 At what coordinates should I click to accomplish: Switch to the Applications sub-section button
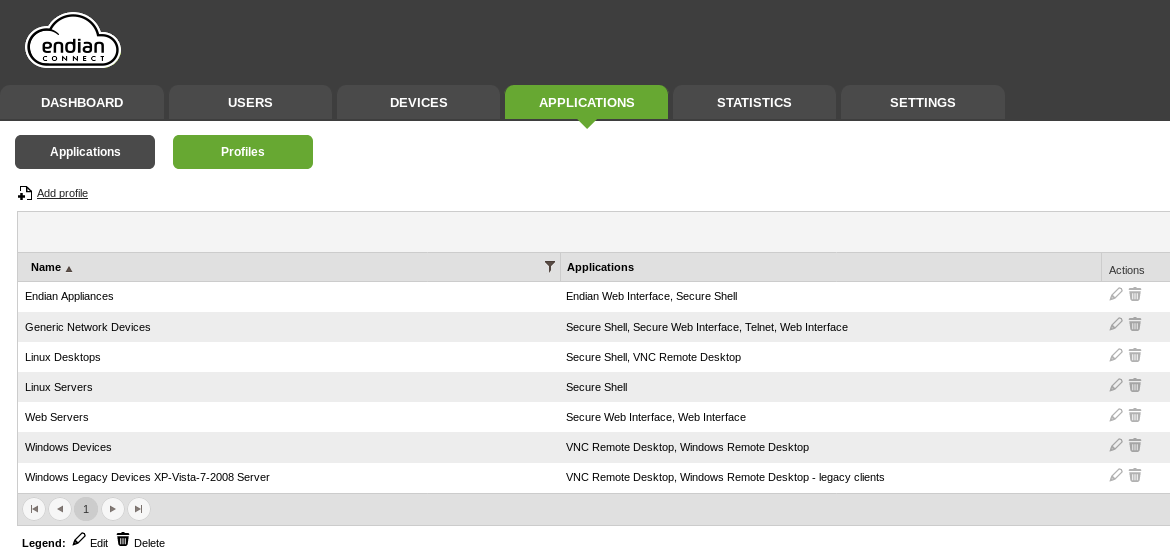click(85, 152)
